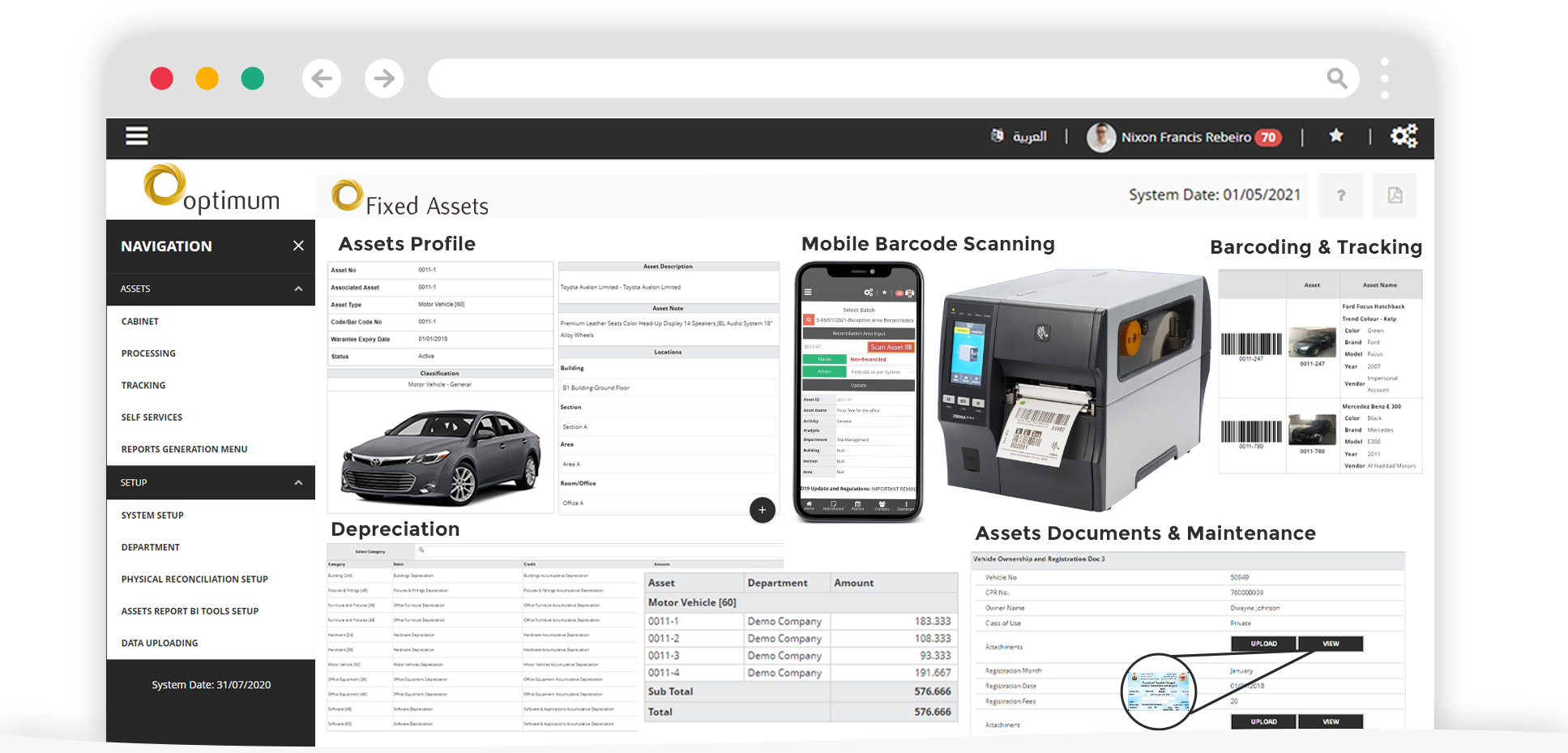Tap the Update button on the mobile app
The height and width of the screenshot is (753, 1568).
click(858, 385)
